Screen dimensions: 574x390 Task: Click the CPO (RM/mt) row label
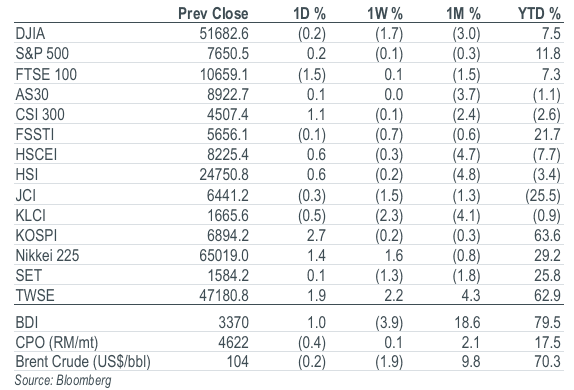coord(57,342)
